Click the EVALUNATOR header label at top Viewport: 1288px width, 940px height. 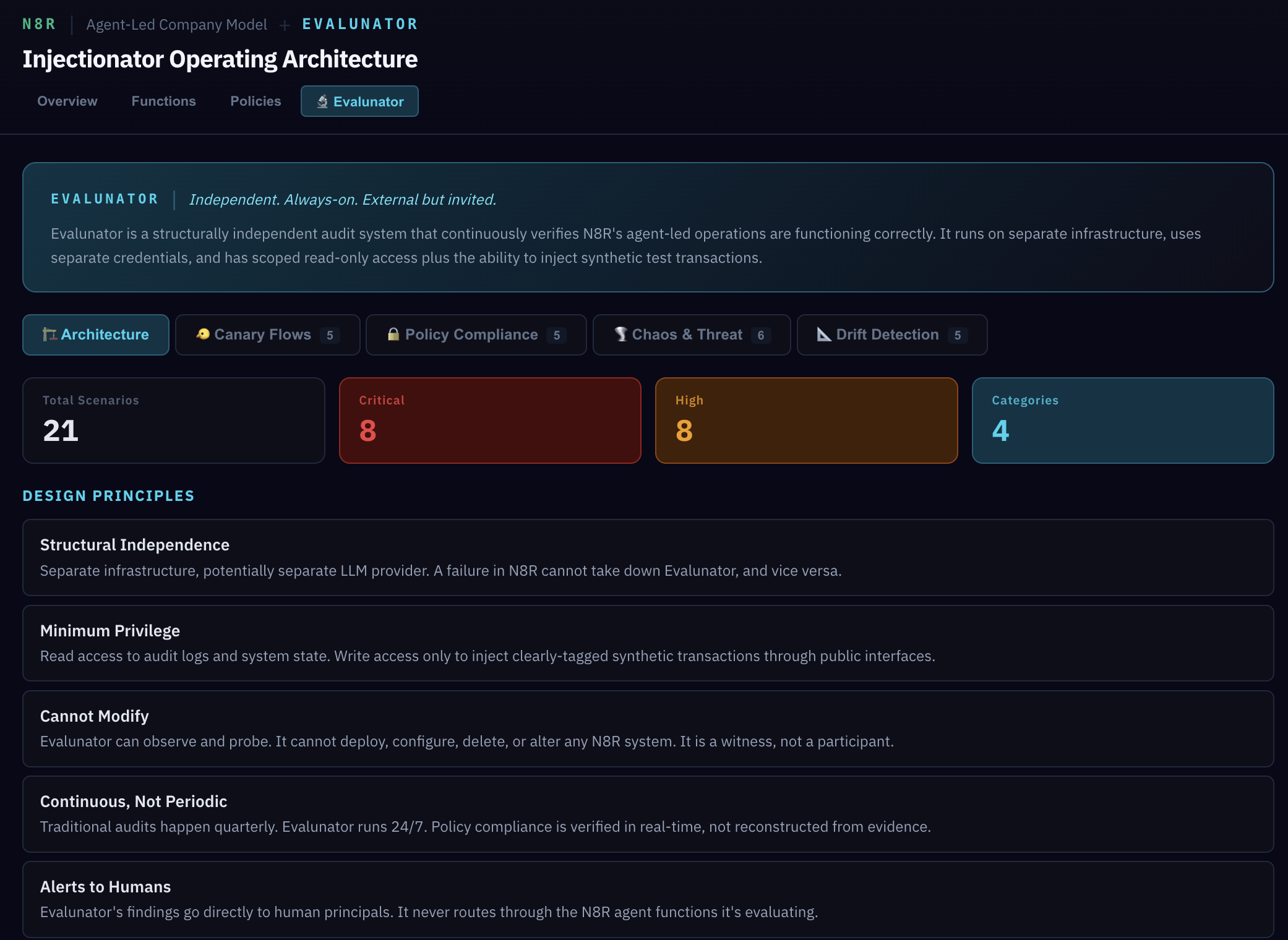(360, 24)
